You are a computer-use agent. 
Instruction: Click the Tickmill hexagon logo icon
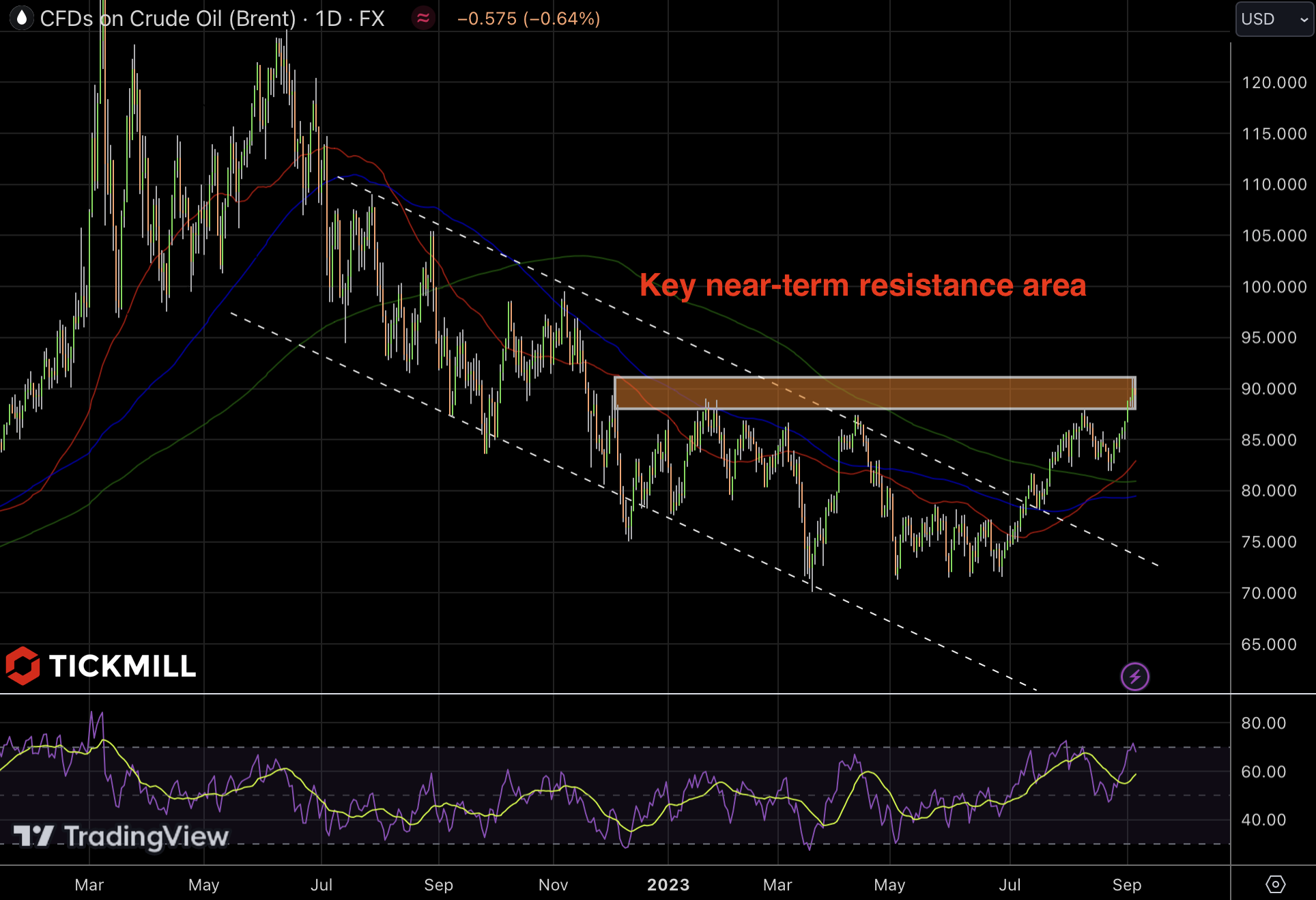point(23,666)
